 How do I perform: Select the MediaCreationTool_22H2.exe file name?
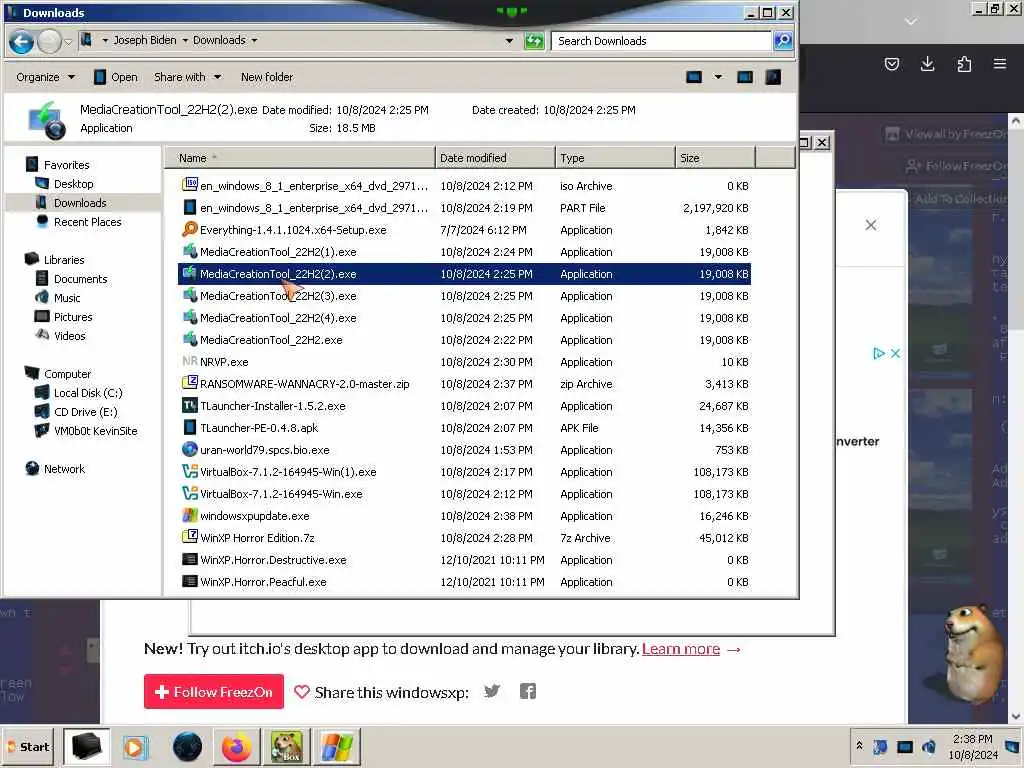coord(271,340)
